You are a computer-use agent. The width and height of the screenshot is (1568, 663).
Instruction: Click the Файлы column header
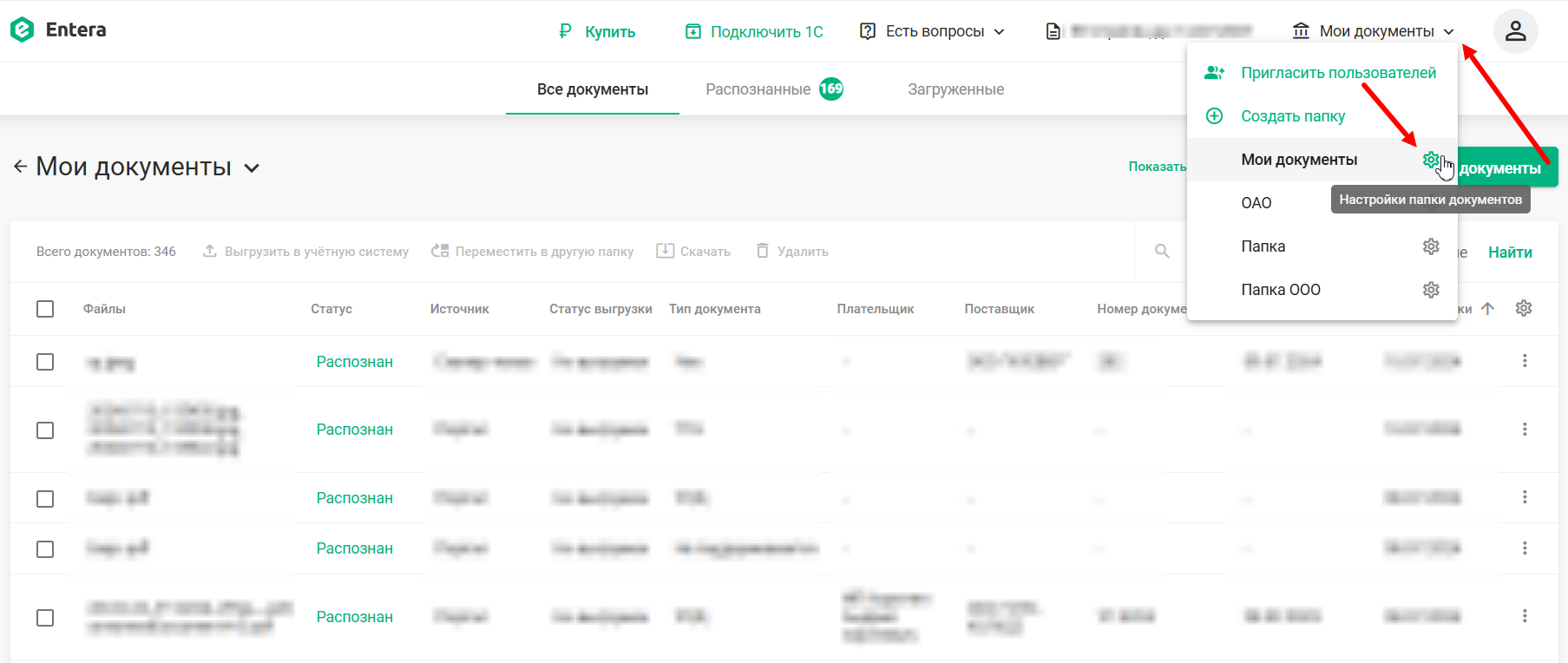click(104, 309)
